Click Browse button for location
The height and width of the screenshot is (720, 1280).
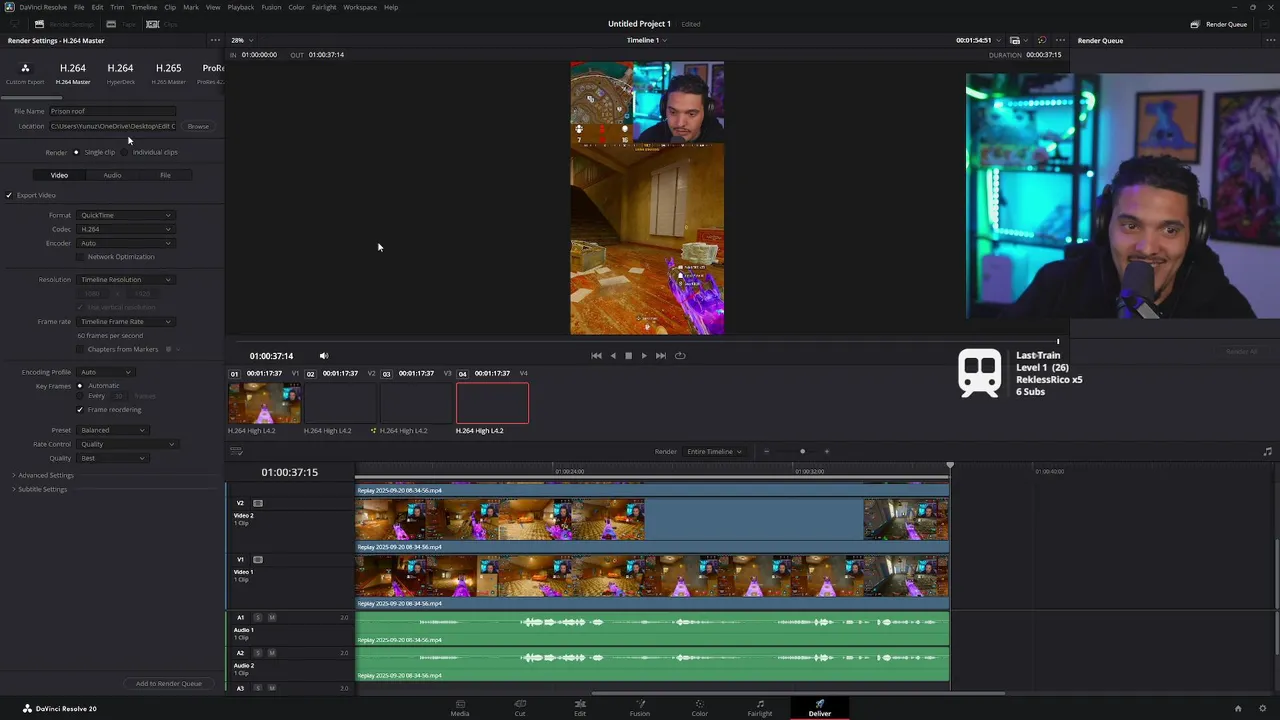tap(198, 126)
